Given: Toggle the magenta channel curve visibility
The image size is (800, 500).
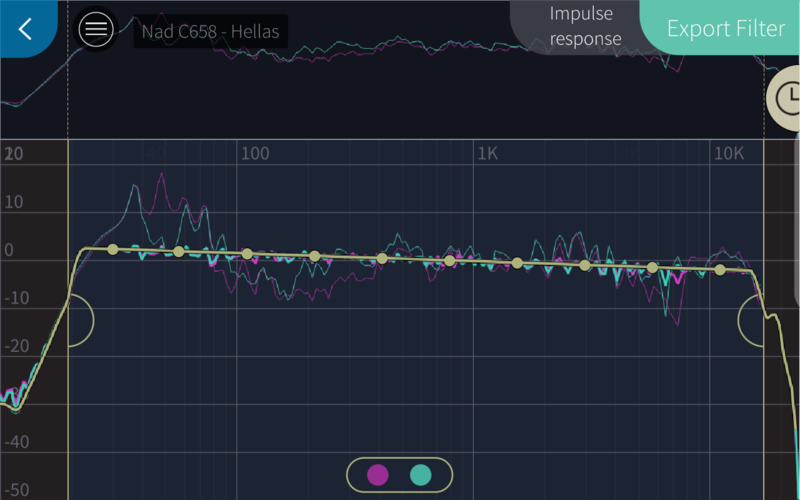Looking at the screenshot, I should pos(378,474).
